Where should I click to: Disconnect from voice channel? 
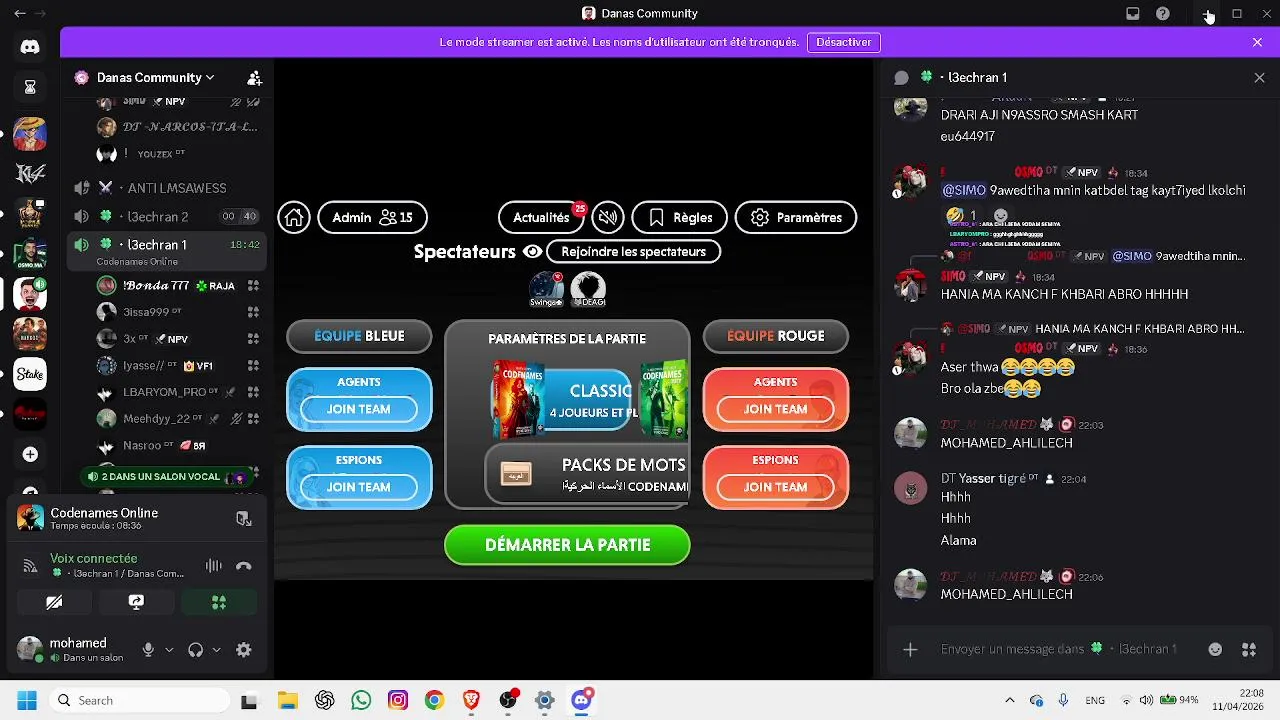click(x=243, y=566)
